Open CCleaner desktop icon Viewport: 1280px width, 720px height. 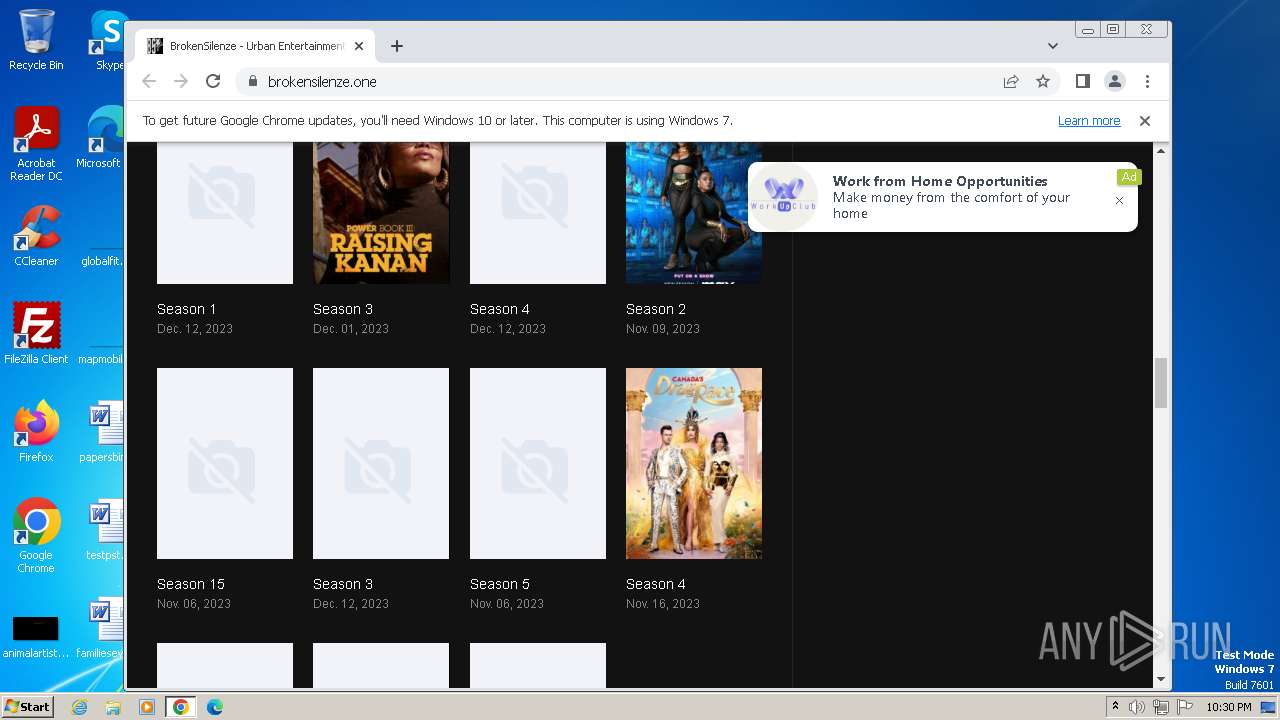[36, 236]
